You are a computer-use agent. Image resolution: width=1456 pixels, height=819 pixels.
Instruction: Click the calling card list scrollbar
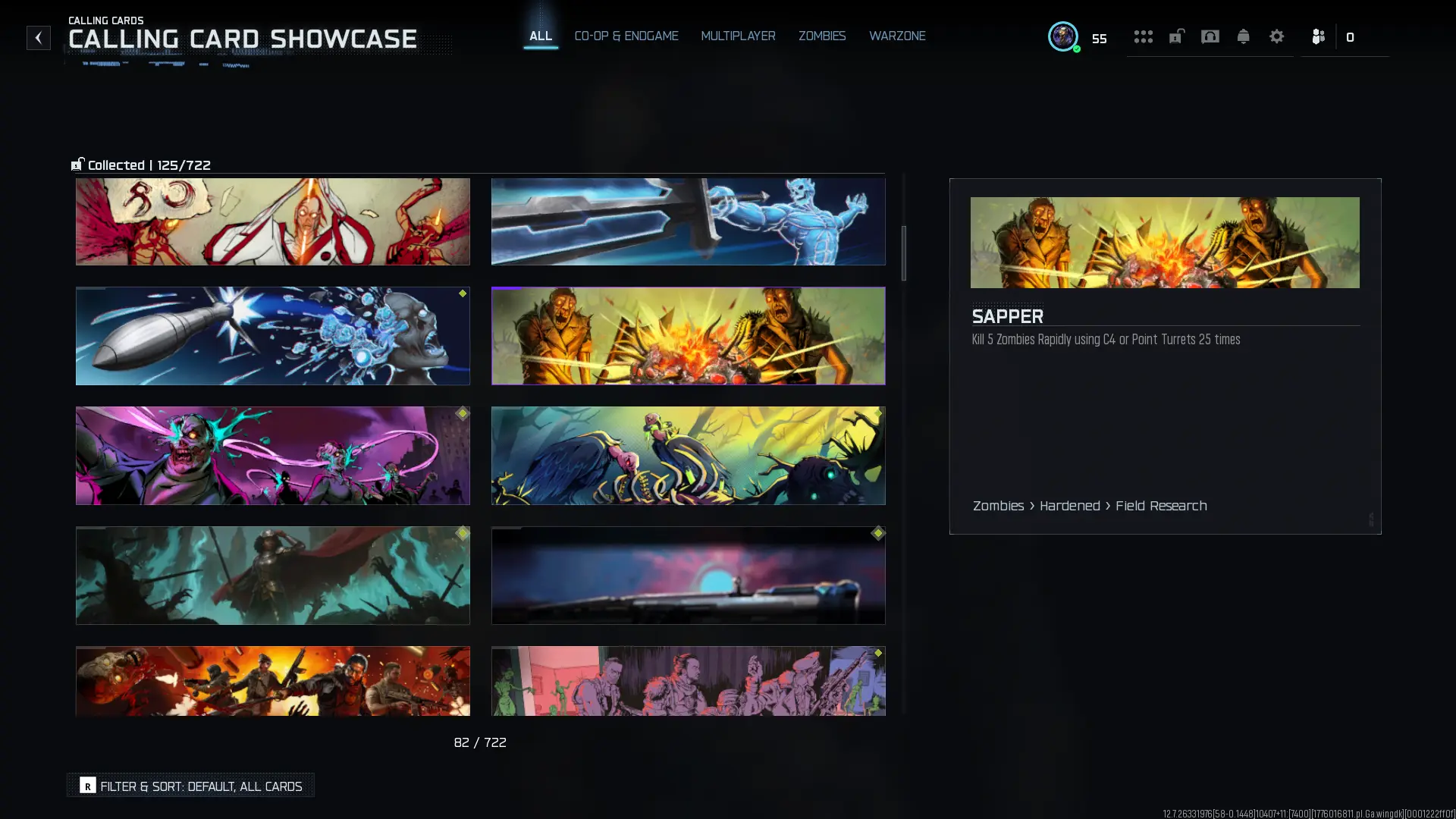click(x=903, y=253)
